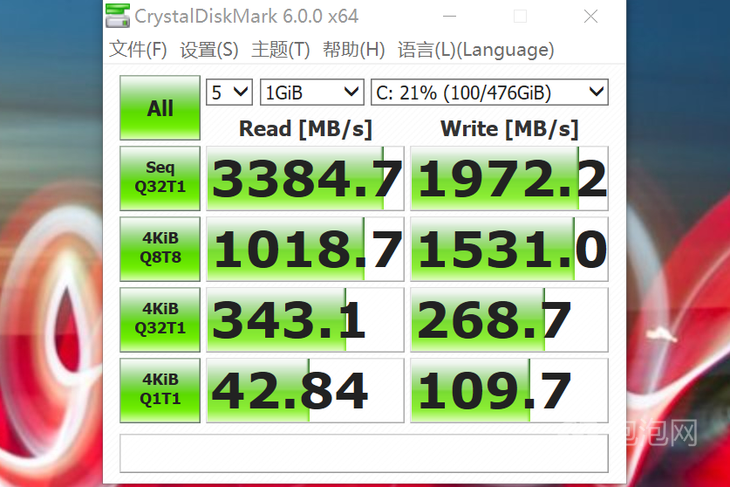The width and height of the screenshot is (730, 487).
Task: Open the 帮助(H) menu
Action: 353,49
